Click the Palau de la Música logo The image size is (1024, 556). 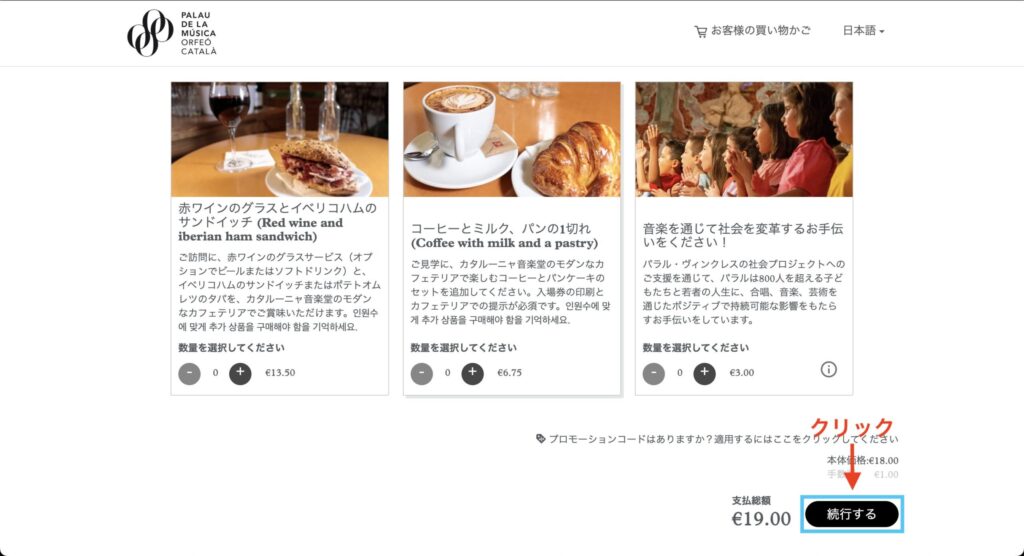click(172, 33)
